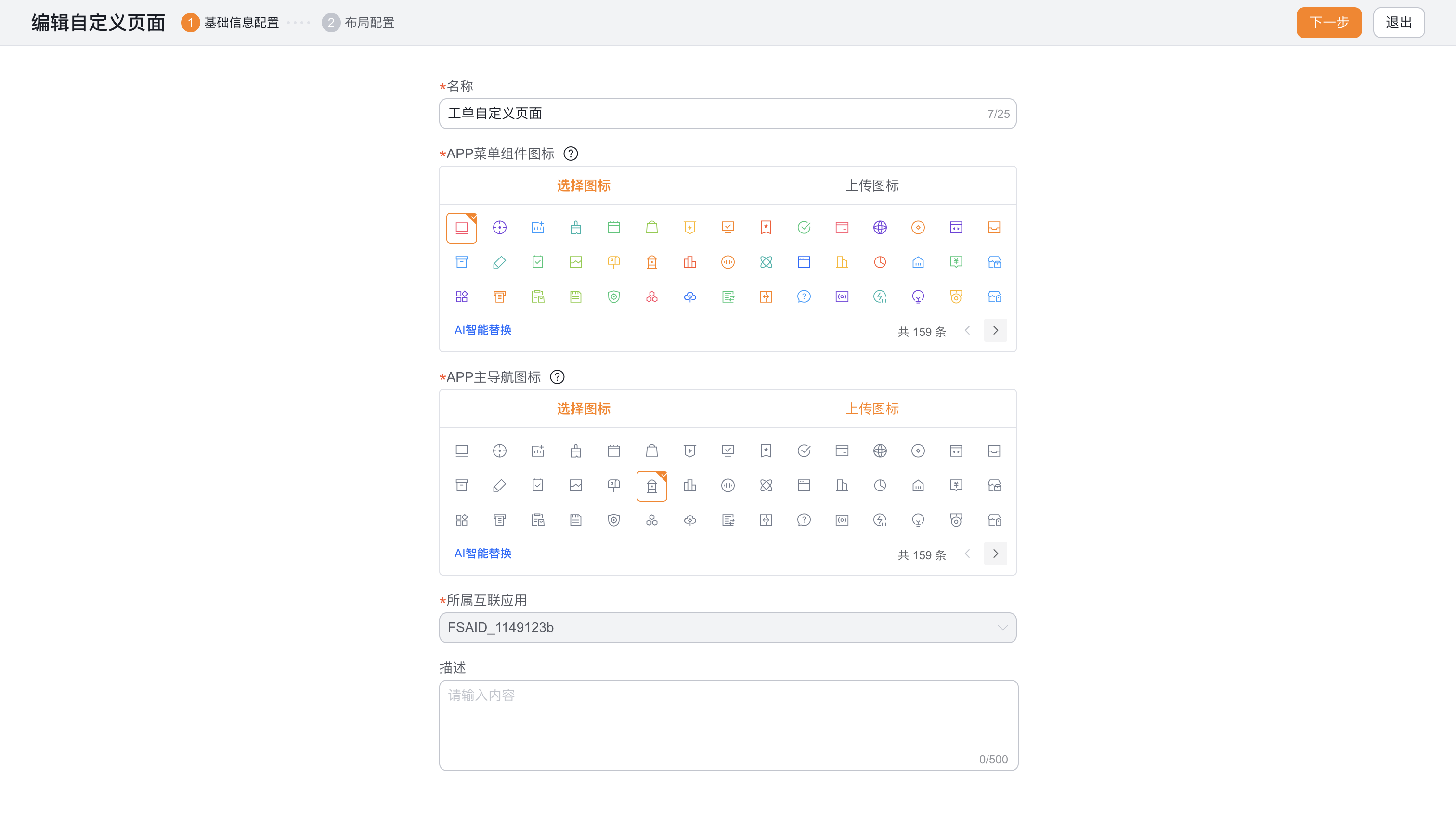1456x825 pixels.
Task: Select the green yen speech bubble icon
Action: pyautogui.click(x=956, y=262)
